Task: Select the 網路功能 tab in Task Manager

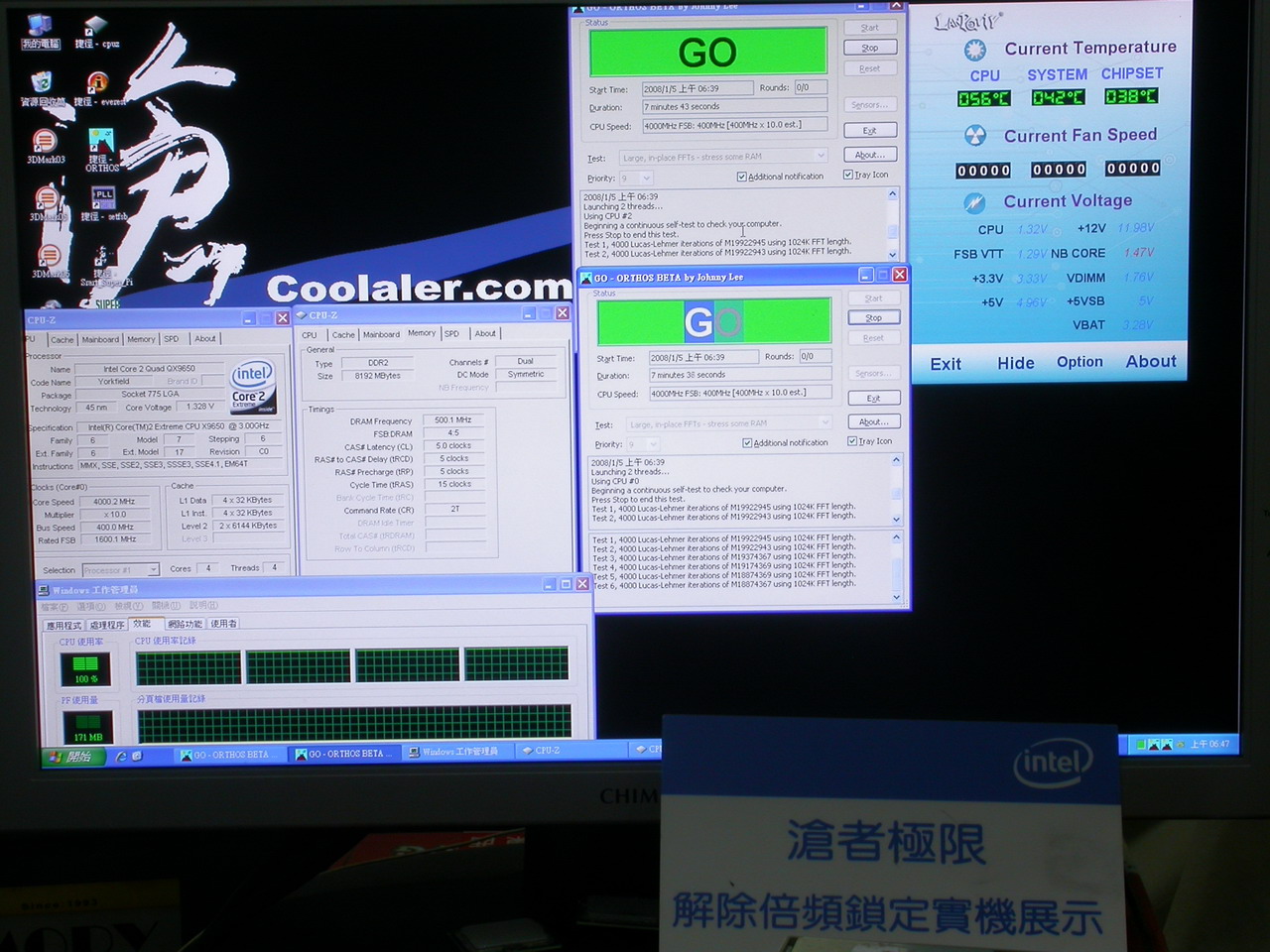Action: coord(185,624)
